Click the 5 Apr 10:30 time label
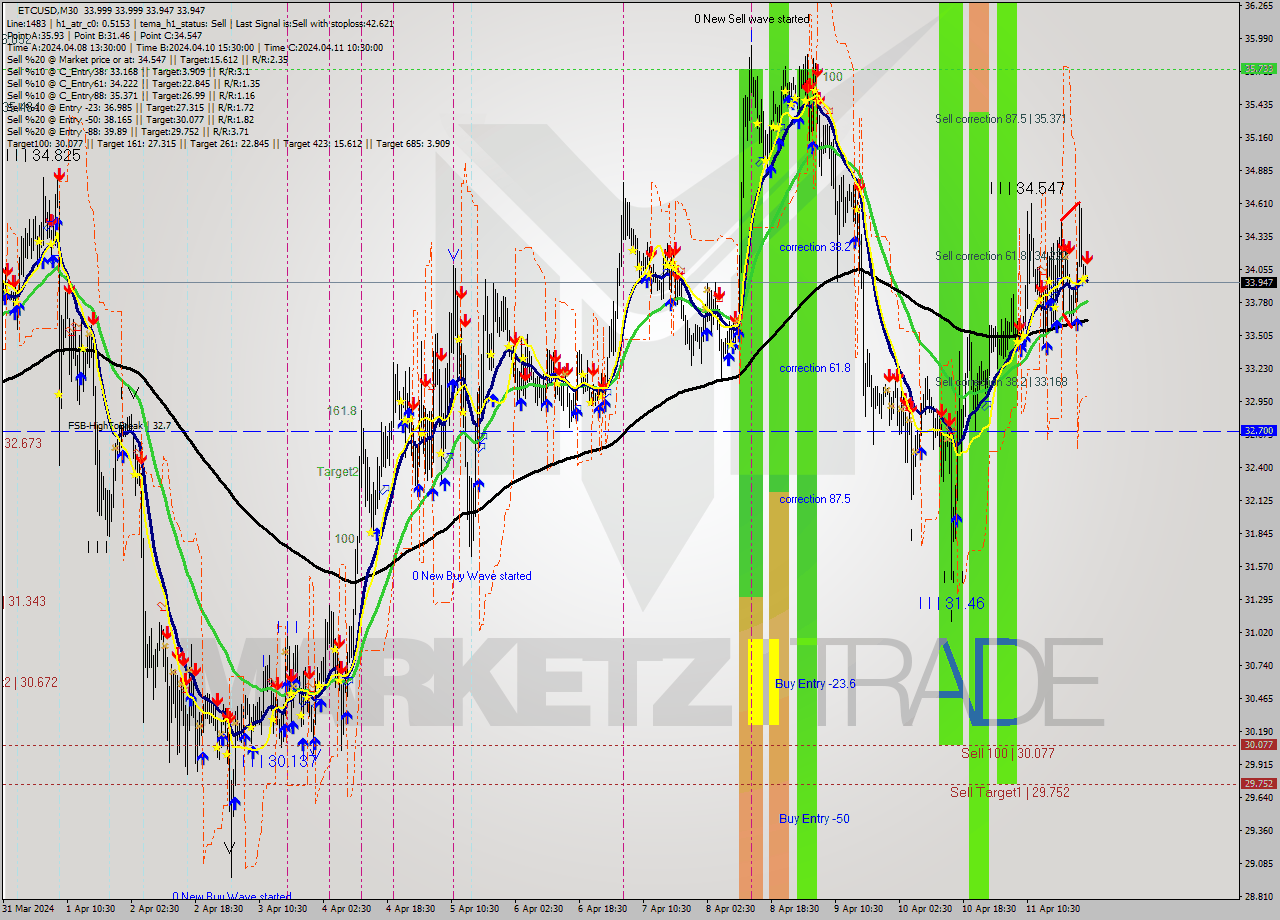The image size is (1280, 920). pyautogui.click(x=474, y=909)
